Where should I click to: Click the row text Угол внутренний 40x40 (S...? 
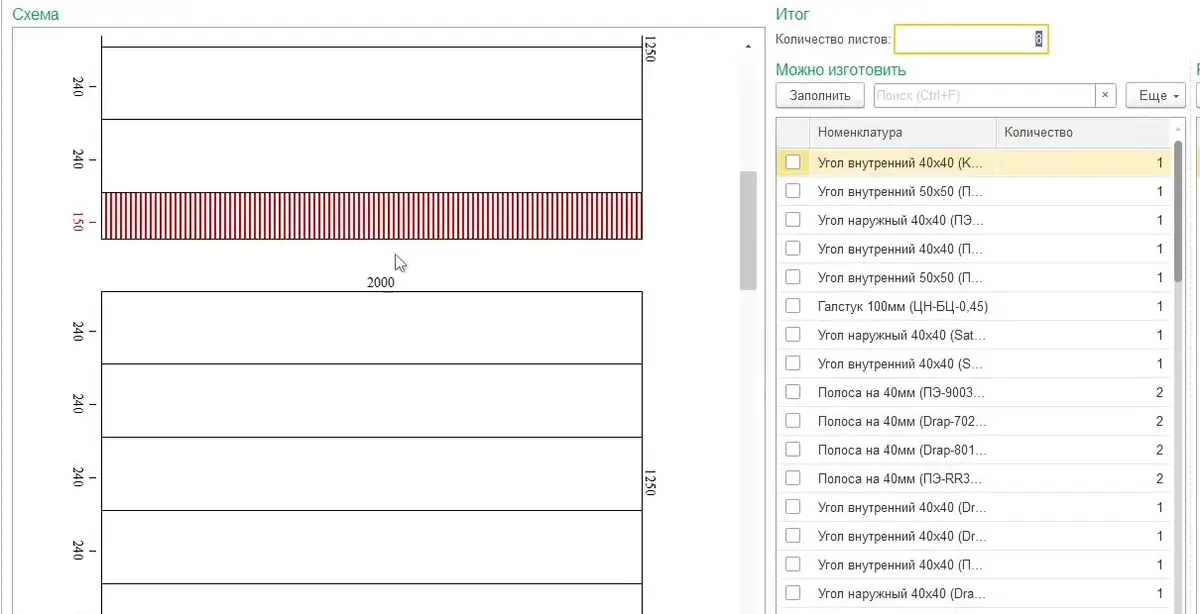(900, 364)
